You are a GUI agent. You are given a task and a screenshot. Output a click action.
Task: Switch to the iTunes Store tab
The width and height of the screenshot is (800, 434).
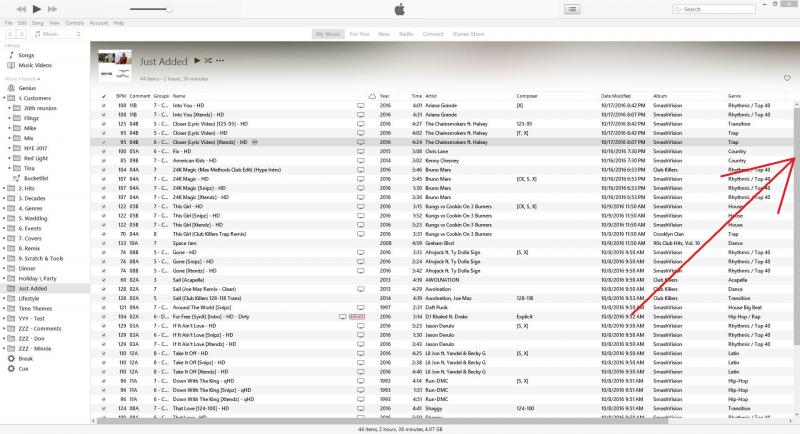point(468,34)
